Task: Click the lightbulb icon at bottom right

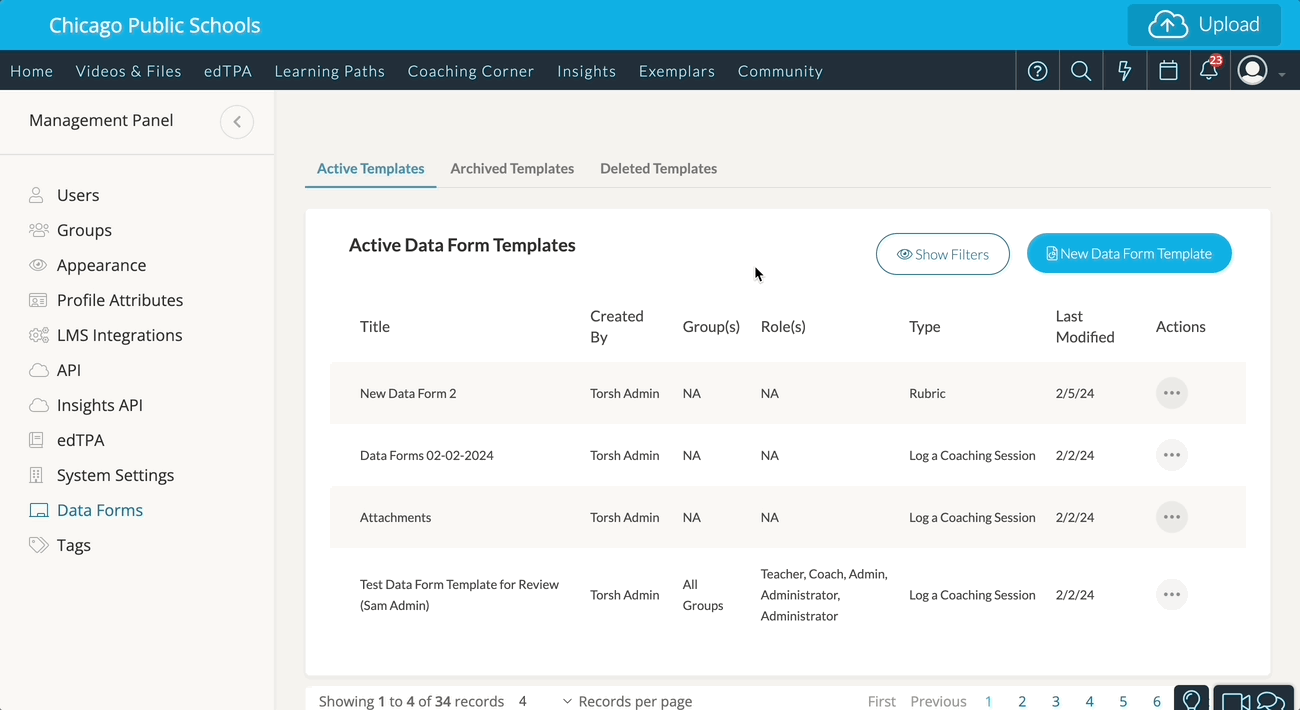Action: pos(1192,699)
